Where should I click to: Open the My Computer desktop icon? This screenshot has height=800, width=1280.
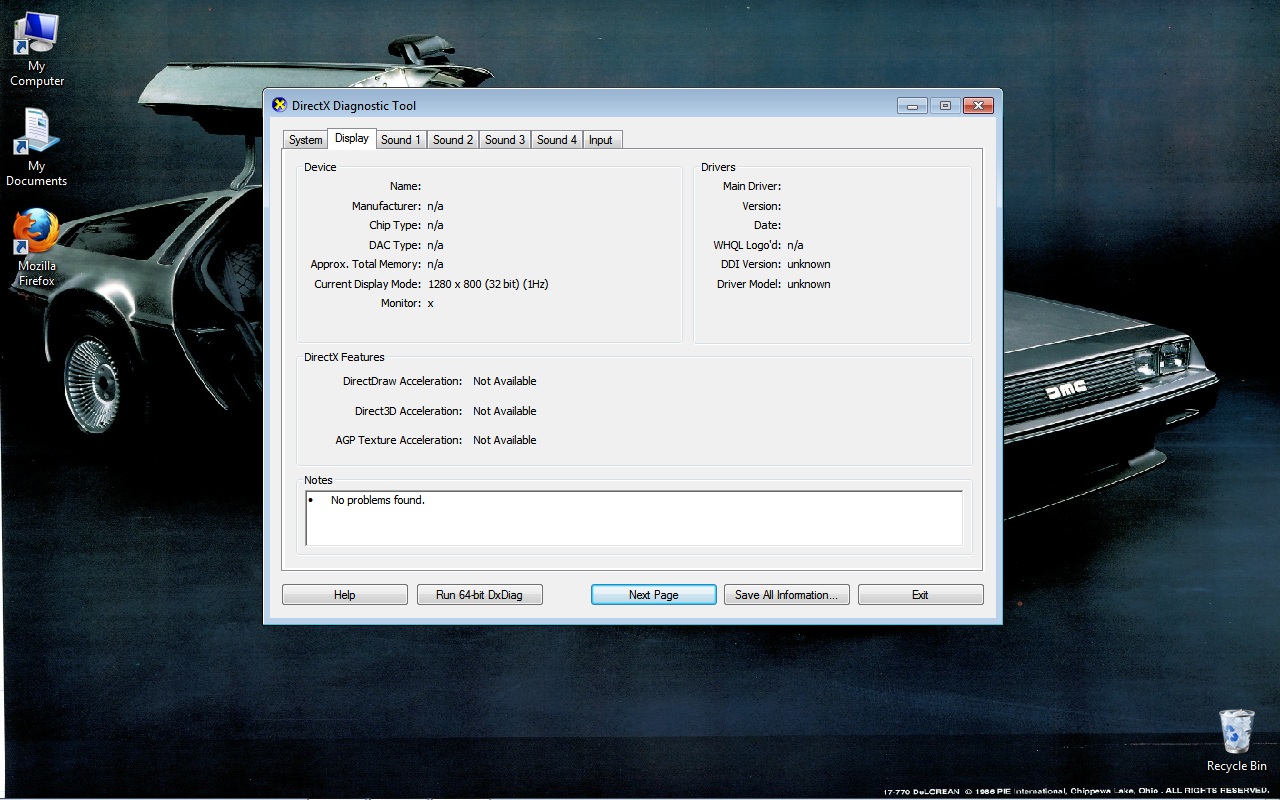(37, 49)
